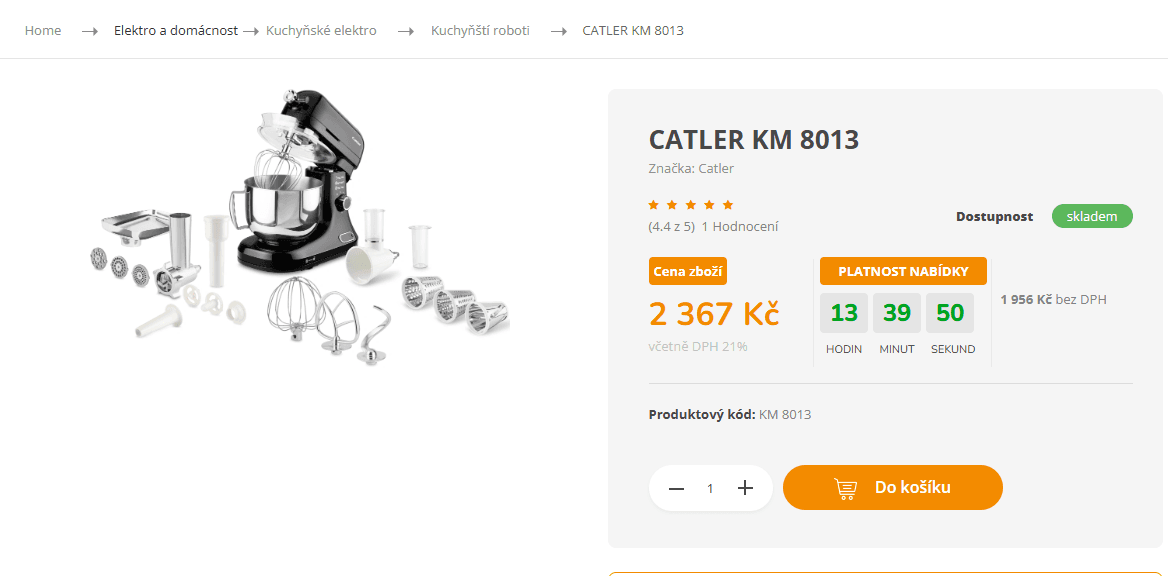Click the arrow icon after Home breadcrumb

point(89,31)
